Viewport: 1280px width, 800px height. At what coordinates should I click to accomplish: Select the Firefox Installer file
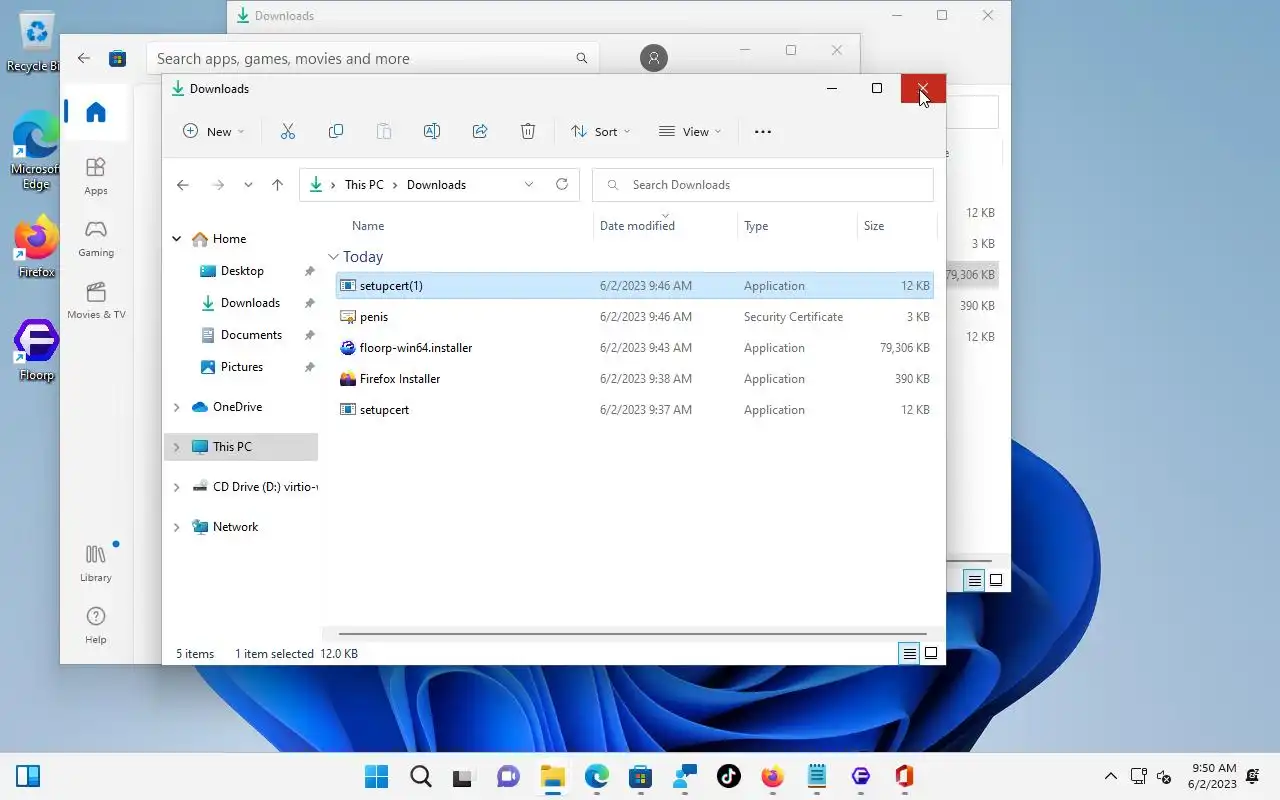tap(635, 379)
